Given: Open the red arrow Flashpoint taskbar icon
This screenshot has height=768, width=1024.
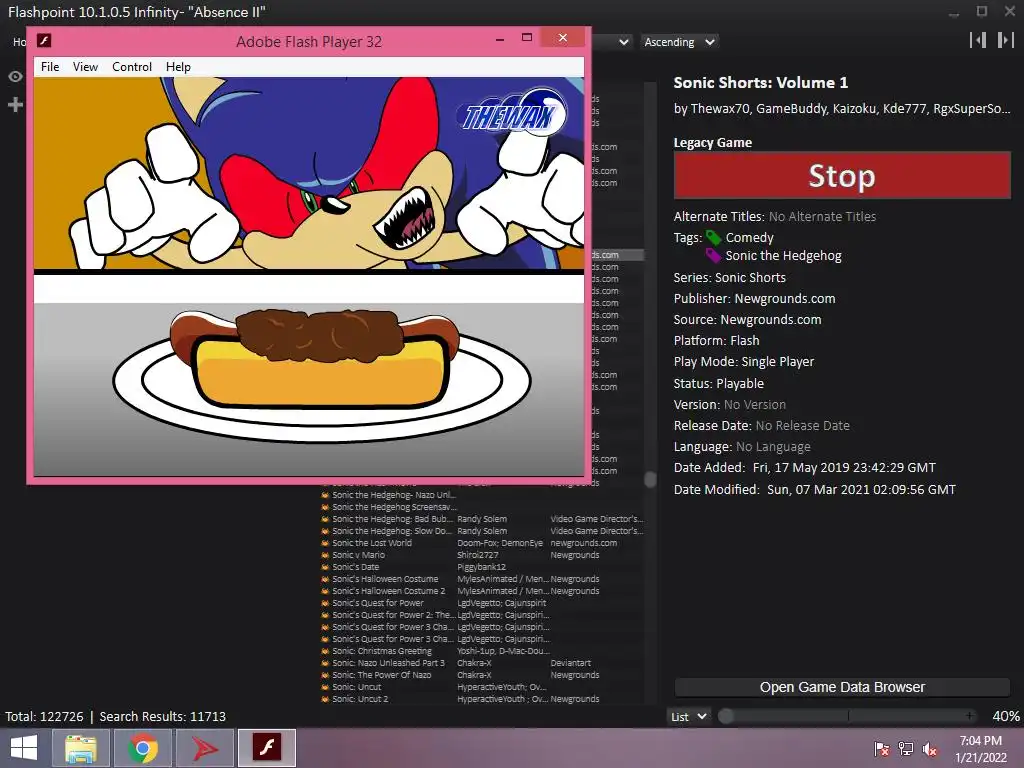Looking at the screenshot, I should pyautogui.click(x=205, y=748).
